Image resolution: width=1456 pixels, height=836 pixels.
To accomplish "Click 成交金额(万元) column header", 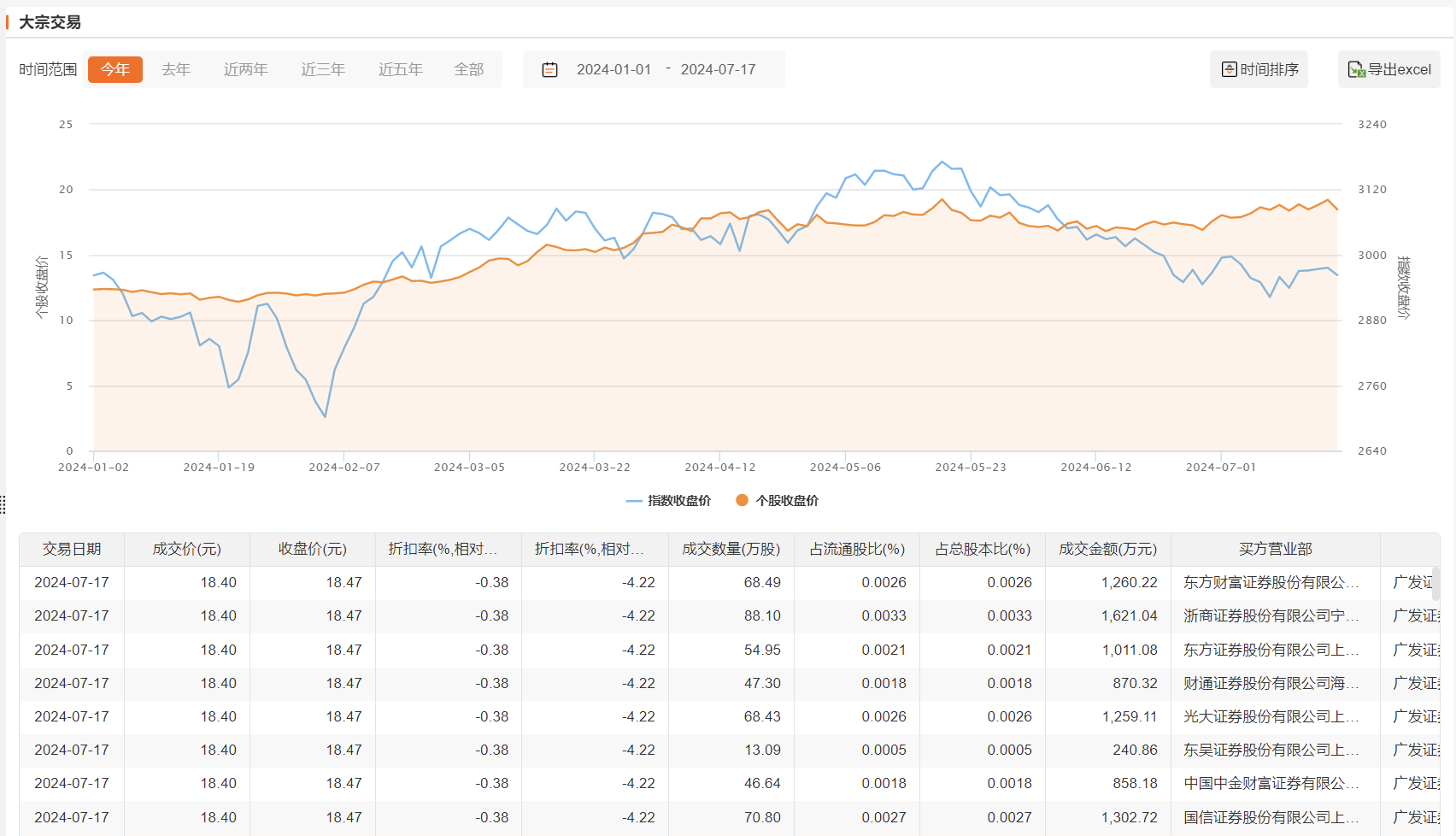I will 1107,550.
